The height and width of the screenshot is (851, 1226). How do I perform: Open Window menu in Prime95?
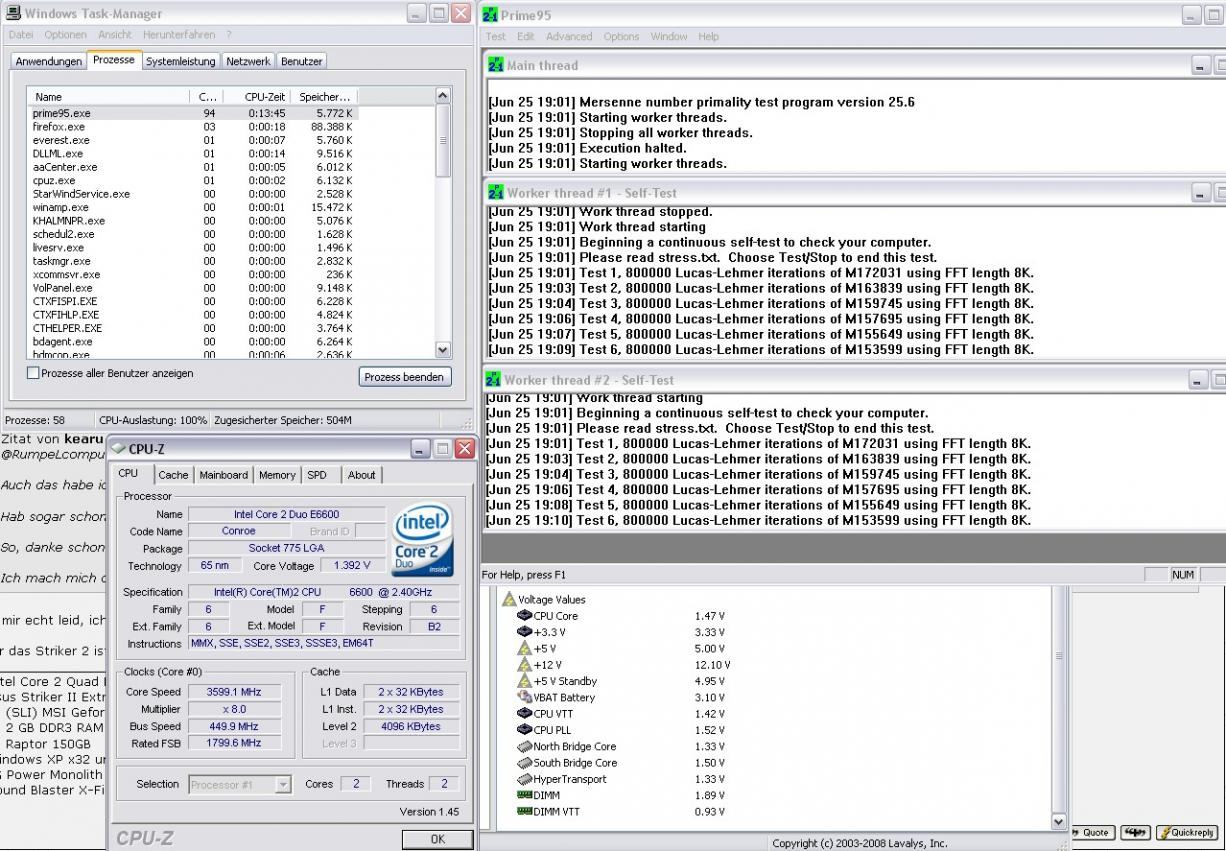coord(669,36)
